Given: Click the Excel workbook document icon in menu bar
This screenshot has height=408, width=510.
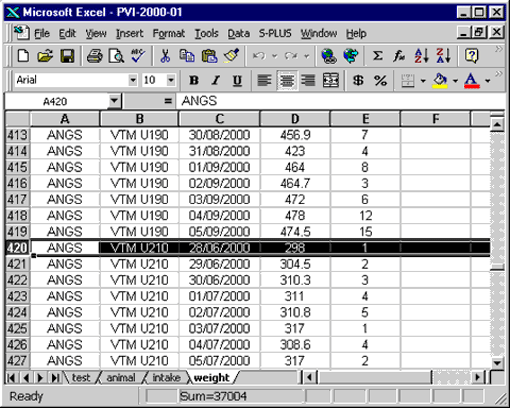Looking at the screenshot, I should tap(21, 33).
